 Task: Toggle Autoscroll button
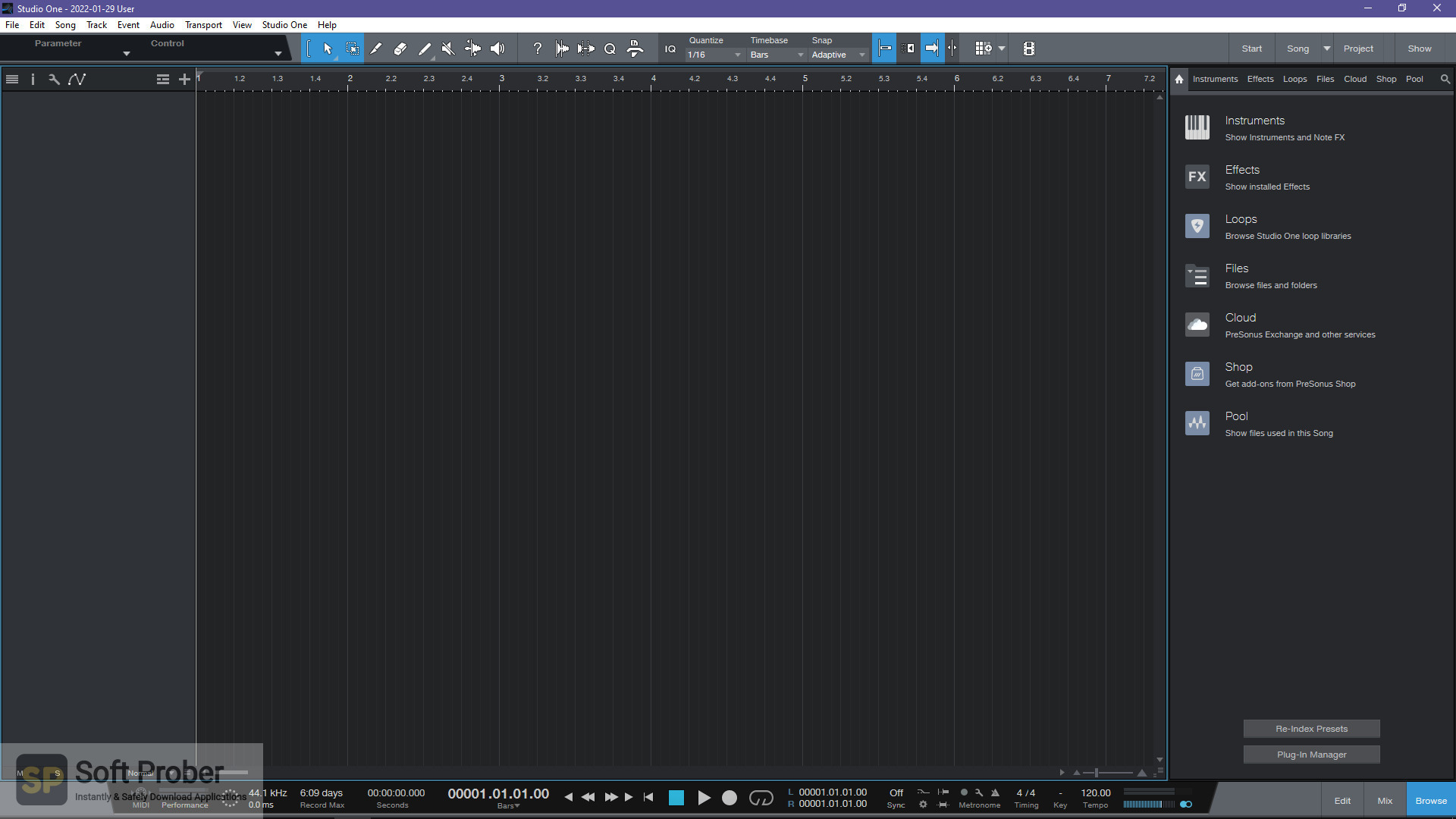(932, 49)
